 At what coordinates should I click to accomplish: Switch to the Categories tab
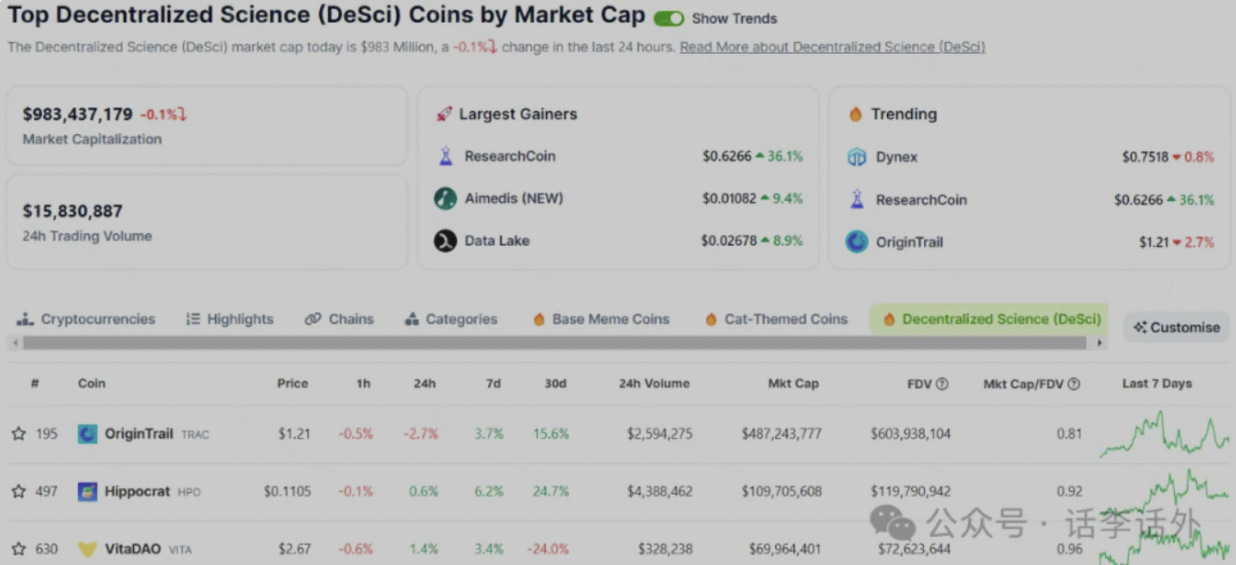(x=451, y=319)
